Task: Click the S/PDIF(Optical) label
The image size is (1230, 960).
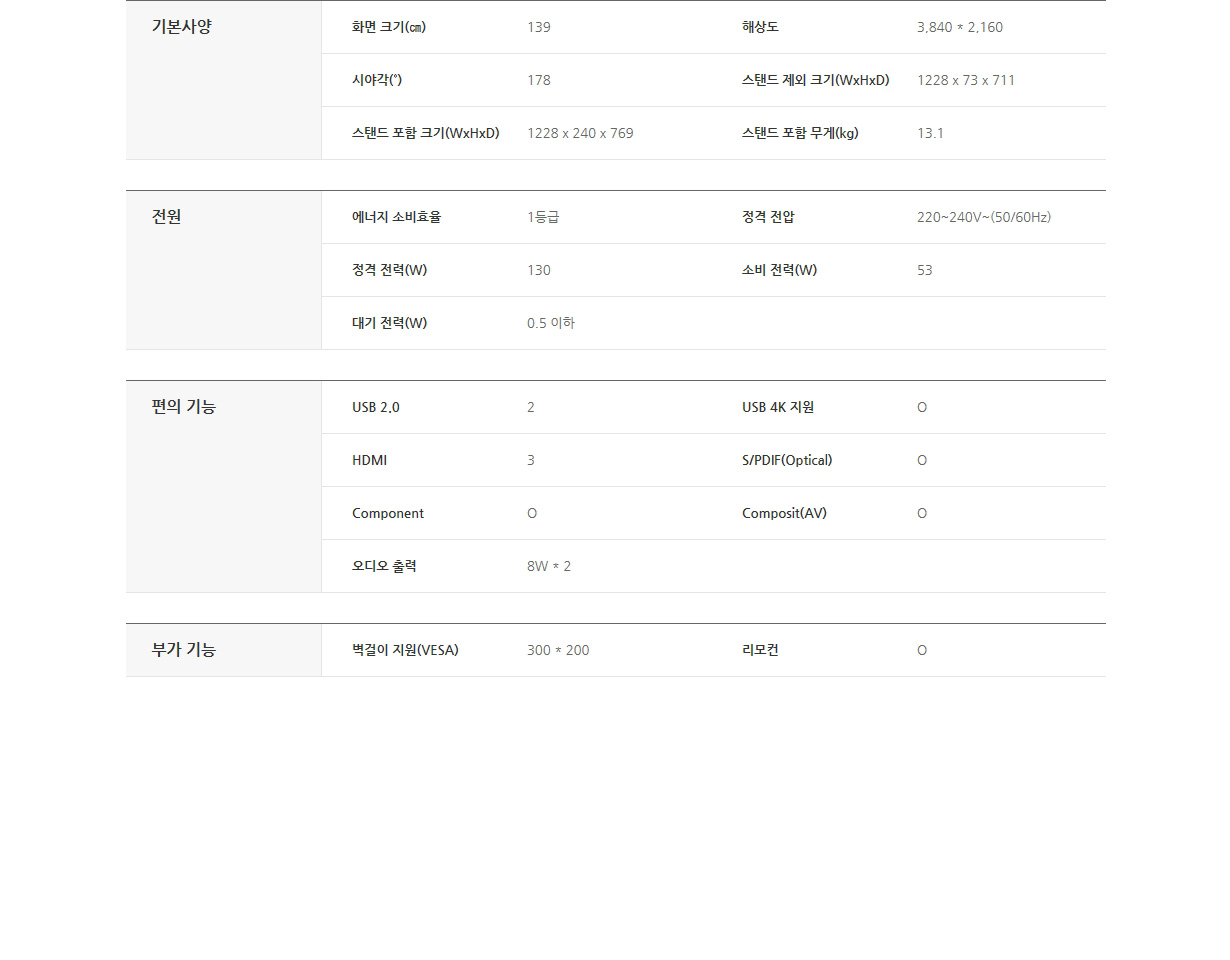Action: 786,460
